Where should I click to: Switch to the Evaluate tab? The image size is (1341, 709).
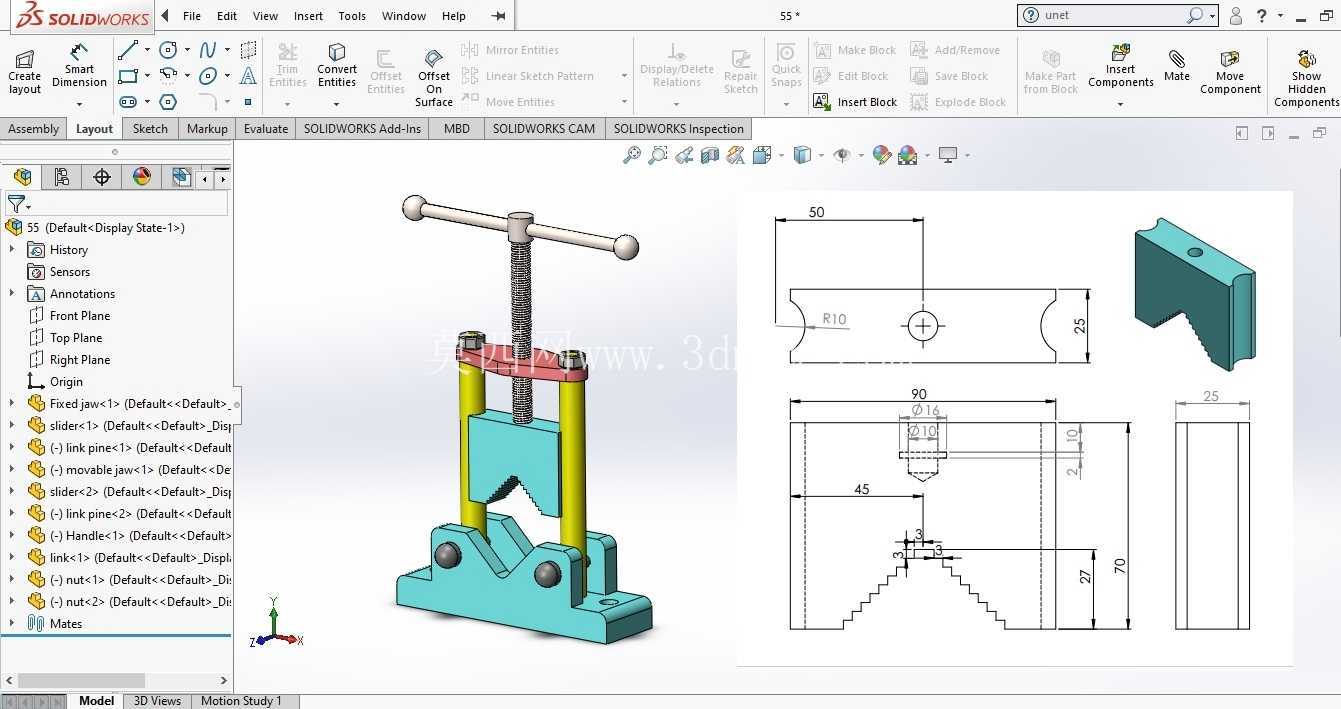(266, 129)
